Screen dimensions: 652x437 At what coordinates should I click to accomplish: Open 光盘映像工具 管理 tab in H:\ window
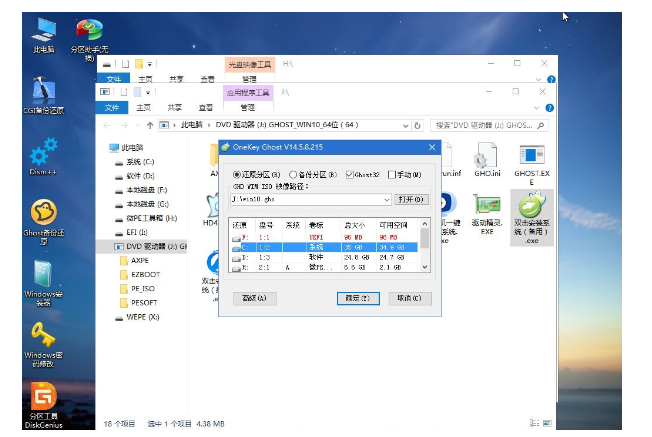(x=249, y=79)
